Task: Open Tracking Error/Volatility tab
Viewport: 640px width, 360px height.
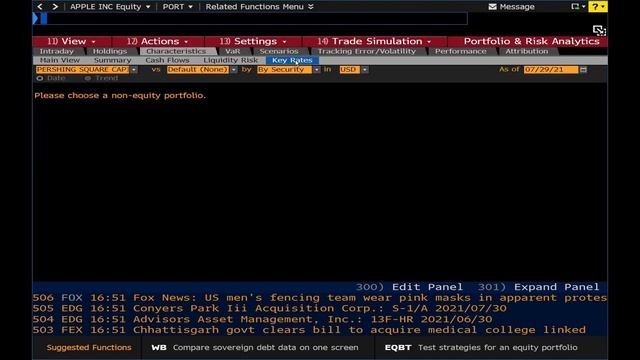Action: point(367,51)
